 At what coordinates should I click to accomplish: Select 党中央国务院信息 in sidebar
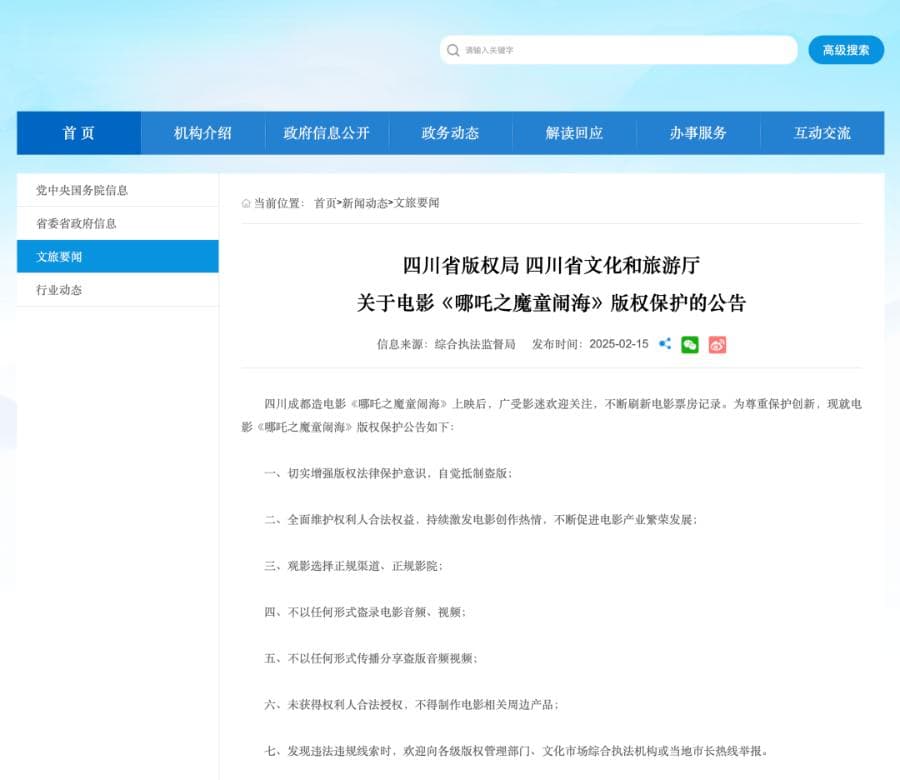point(118,190)
